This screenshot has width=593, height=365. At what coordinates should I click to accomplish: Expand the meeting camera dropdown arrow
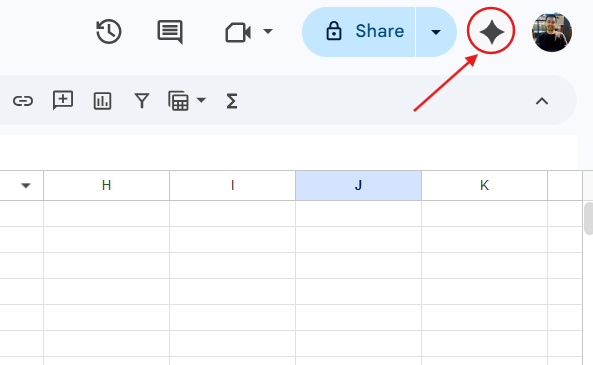point(268,31)
